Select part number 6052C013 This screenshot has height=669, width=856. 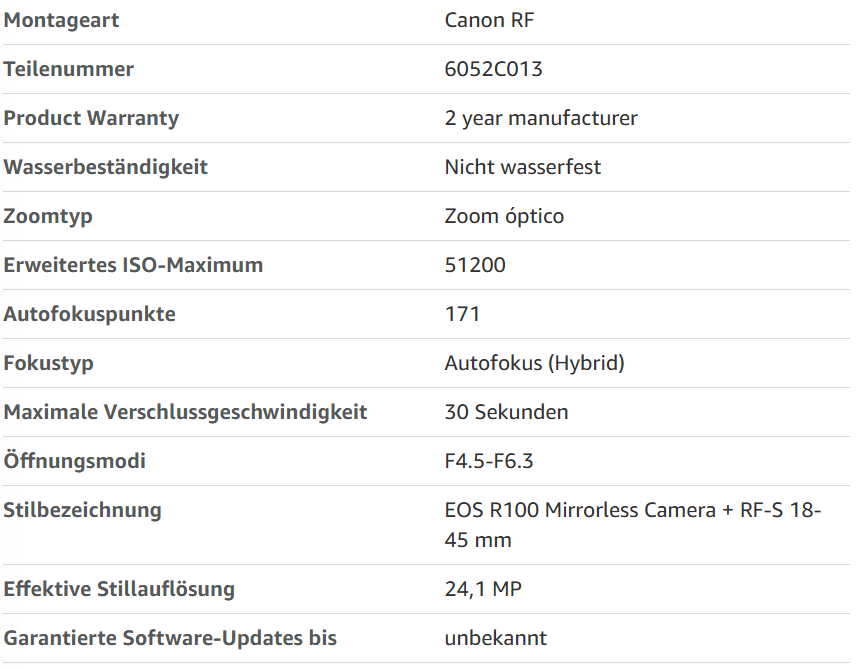(494, 69)
